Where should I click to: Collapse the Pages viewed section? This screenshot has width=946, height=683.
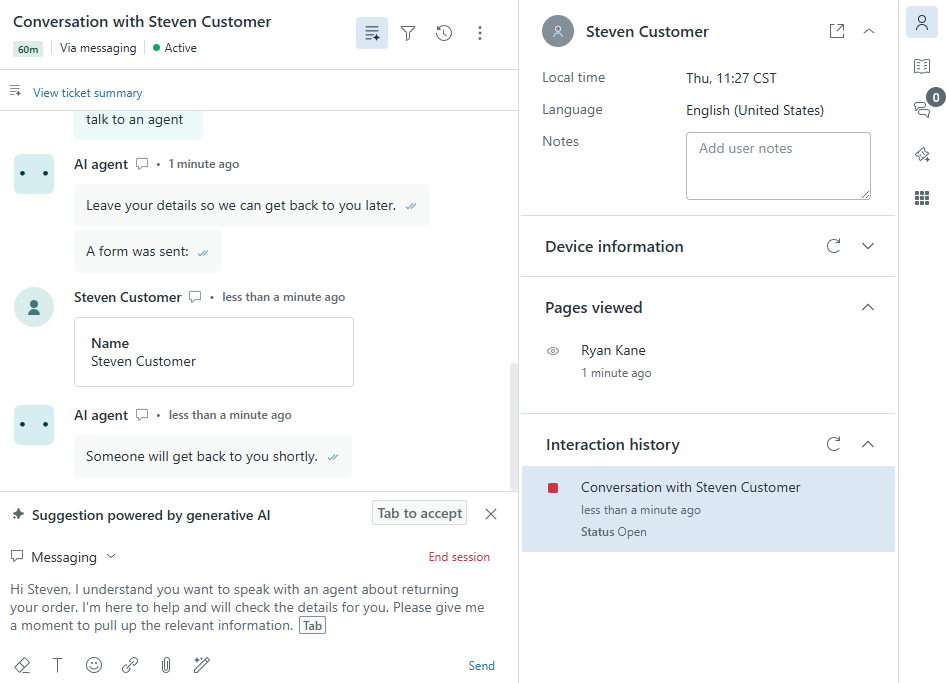pyautogui.click(x=868, y=307)
